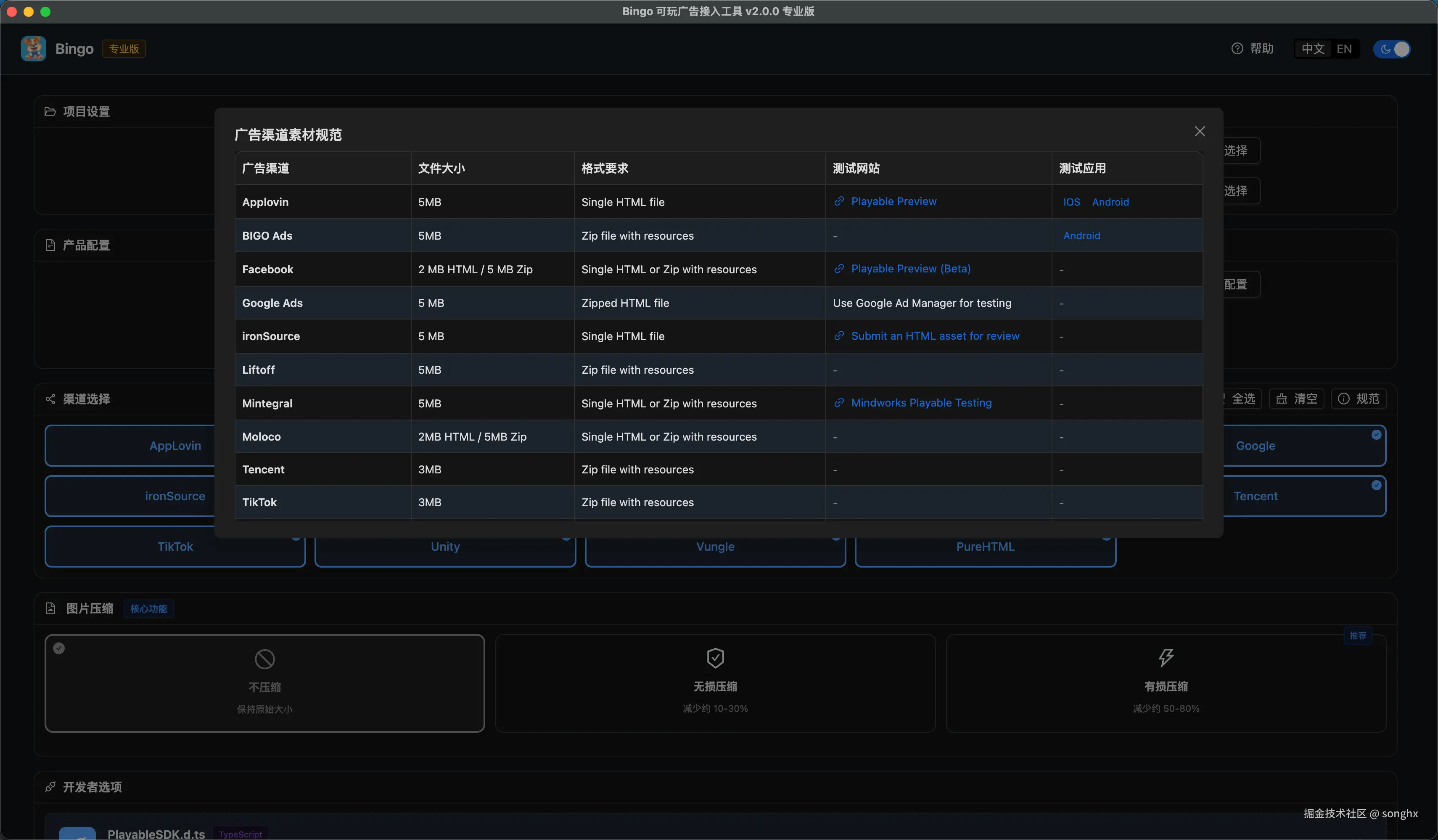Select 有损压缩 lossy compression option
The width and height of the screenshot is (1438, 840).
click(x=1166, y=683)
